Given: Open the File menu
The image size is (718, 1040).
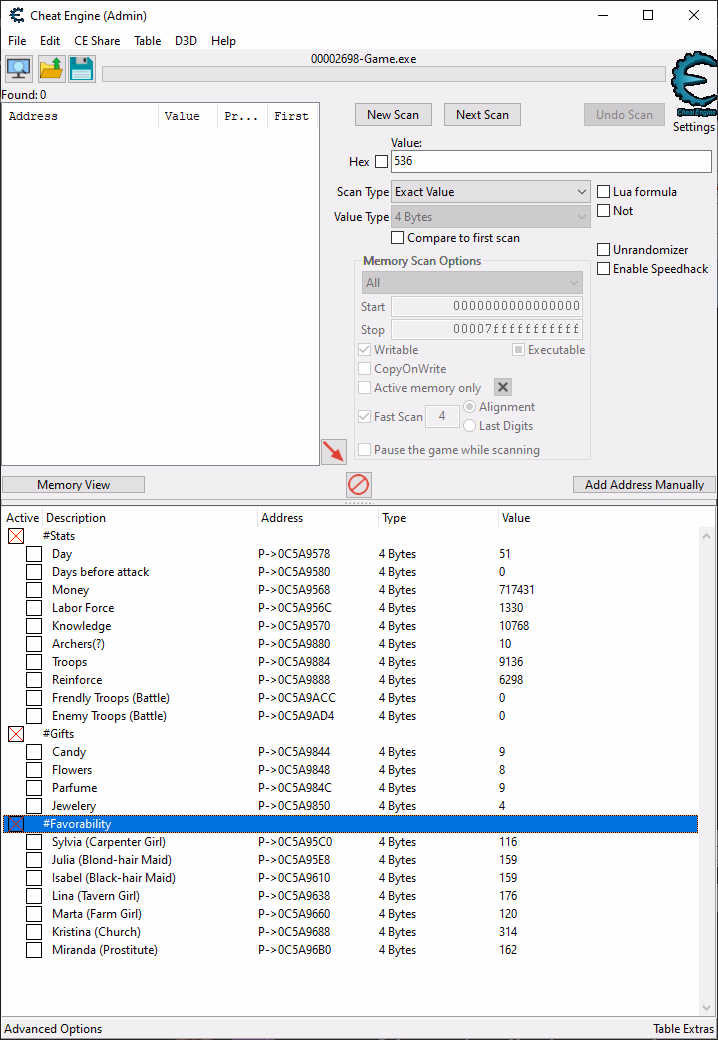Looking at the screenshot, I should (x=17, y=40).
